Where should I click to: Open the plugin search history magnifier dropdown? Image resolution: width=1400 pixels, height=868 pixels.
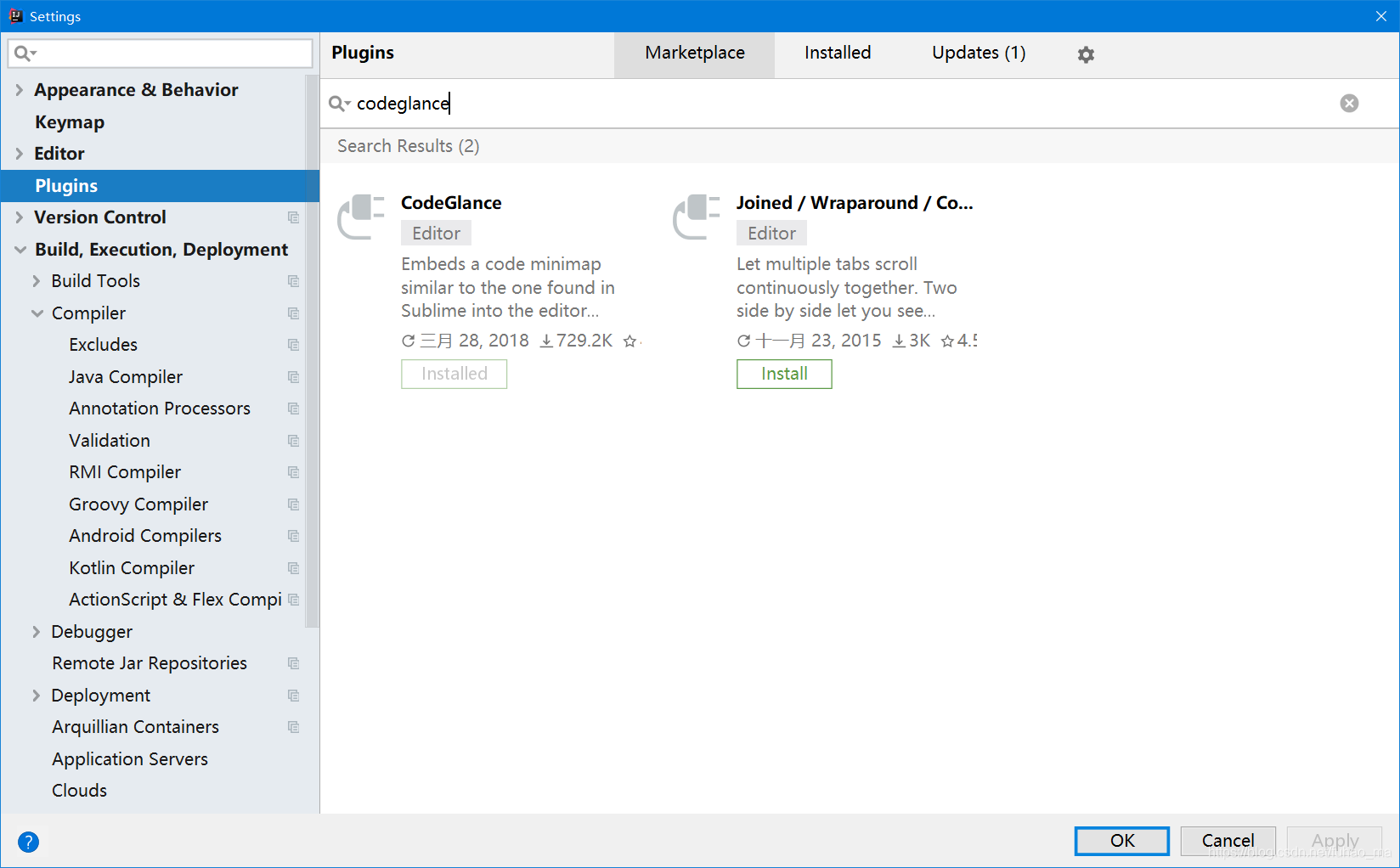[339, 104]
